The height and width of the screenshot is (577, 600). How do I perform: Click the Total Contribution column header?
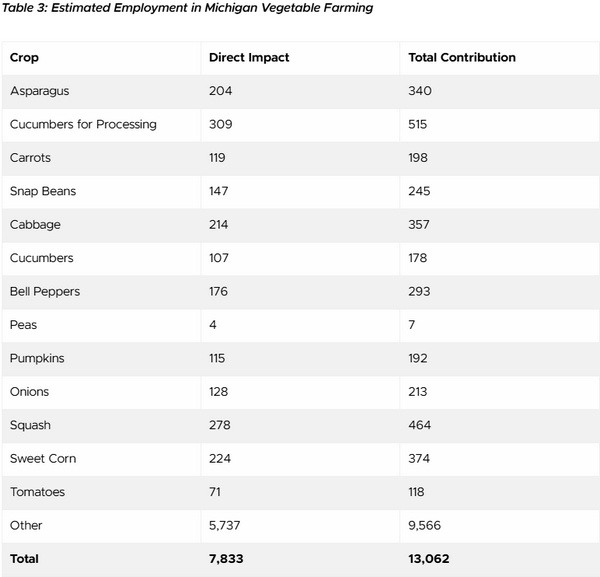pos(462,58)
